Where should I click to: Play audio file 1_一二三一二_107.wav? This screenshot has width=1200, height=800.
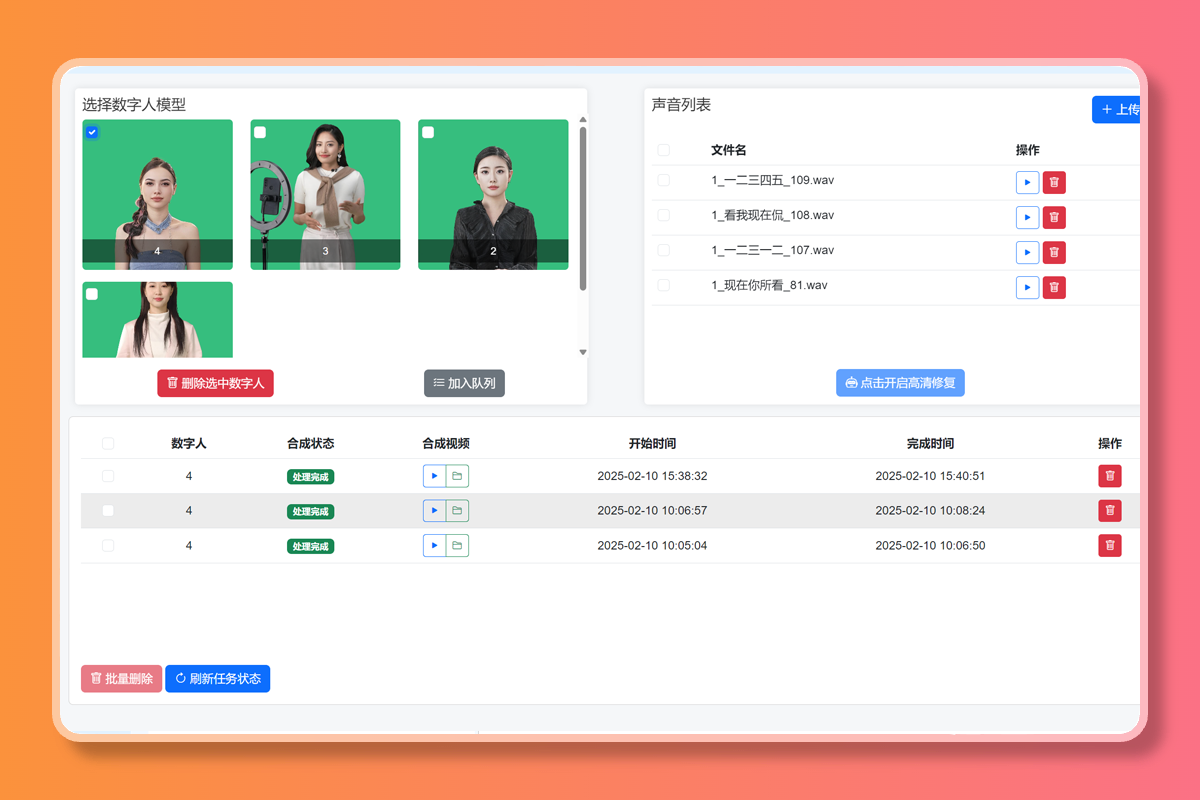point(1027,252)
